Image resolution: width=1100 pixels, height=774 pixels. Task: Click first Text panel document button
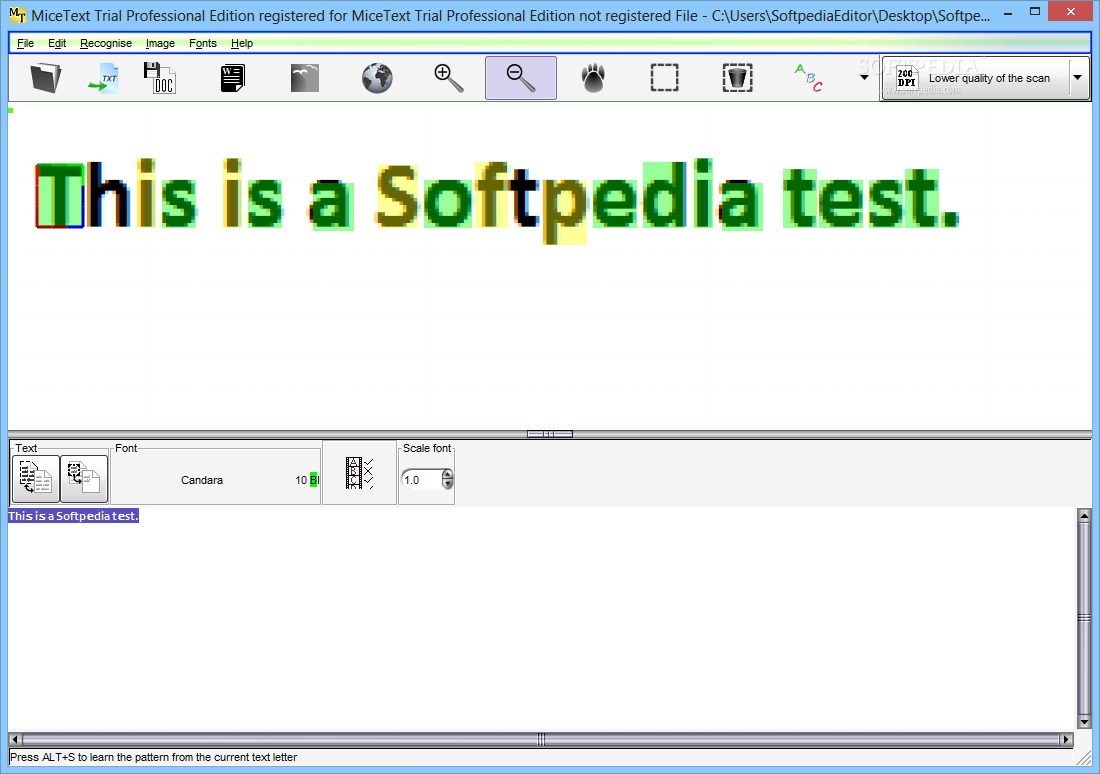coord(36,479)
